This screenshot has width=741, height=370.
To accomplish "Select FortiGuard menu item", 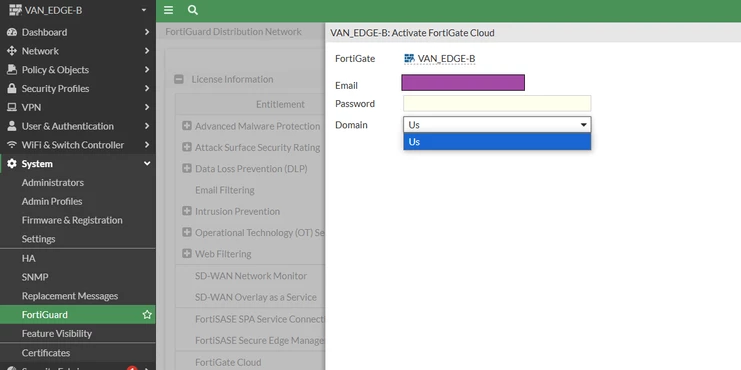I will 78,315.
